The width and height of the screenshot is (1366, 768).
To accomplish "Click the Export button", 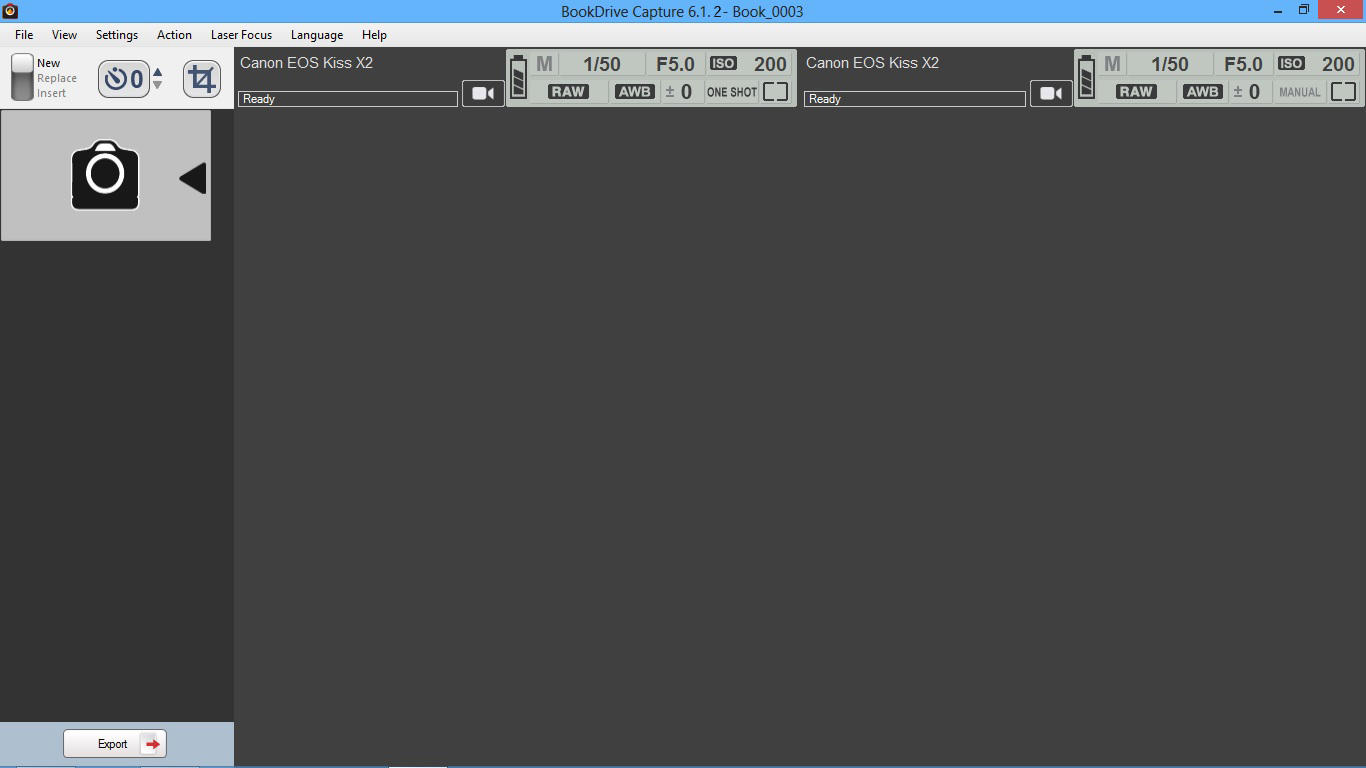I will (x=115, y=744).
